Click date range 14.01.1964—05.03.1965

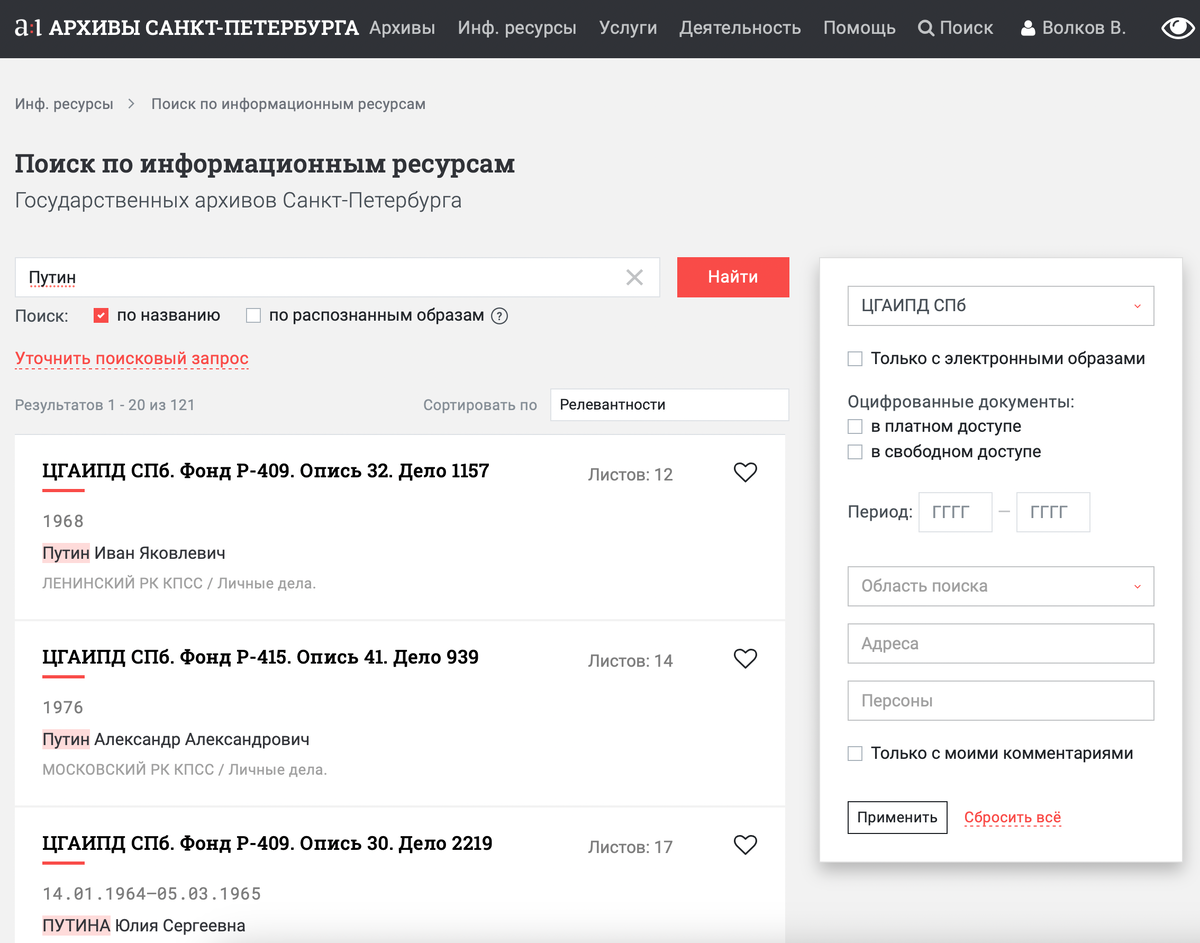(152, 893)
